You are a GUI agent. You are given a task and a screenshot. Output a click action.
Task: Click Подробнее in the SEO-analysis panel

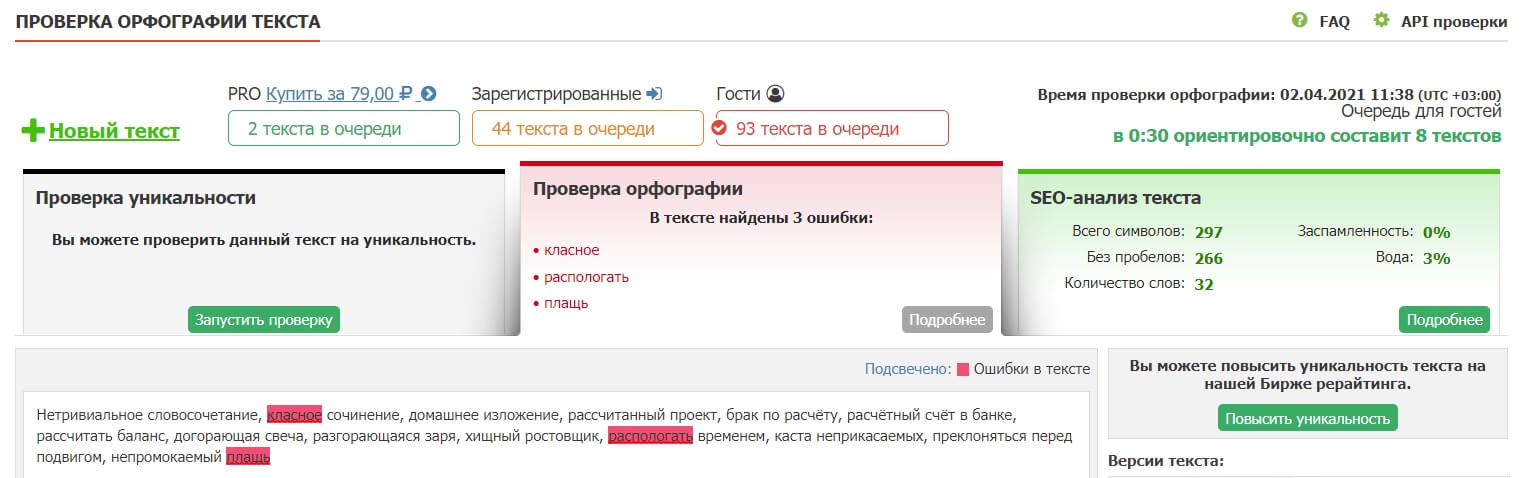pyautogui.click(x=1444, y=319)
